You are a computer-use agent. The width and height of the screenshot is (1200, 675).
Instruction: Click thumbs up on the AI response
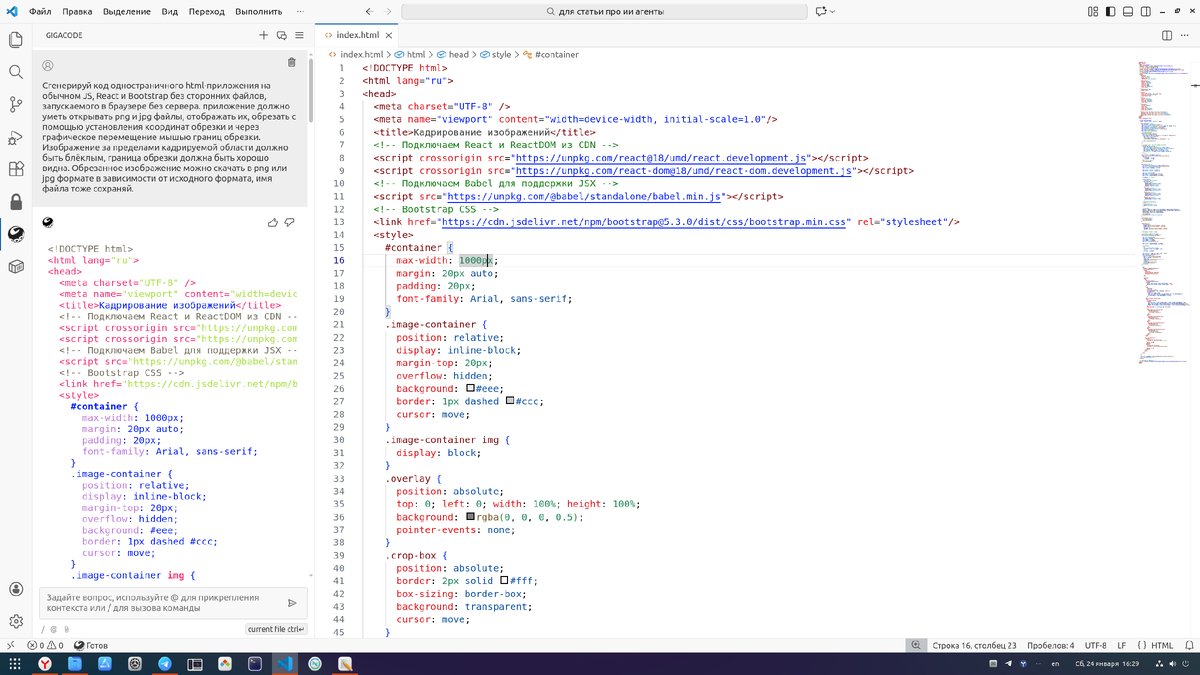click(x=275, y=222)
